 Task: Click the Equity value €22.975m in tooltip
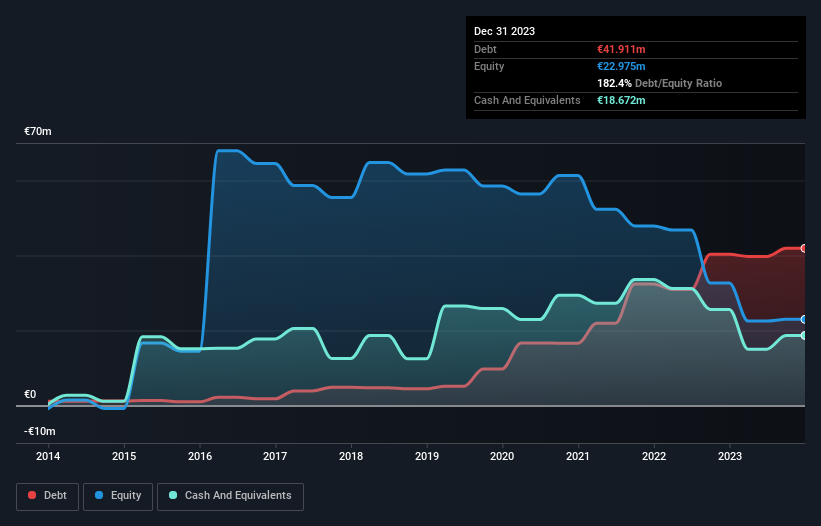(x=621, y=66)
